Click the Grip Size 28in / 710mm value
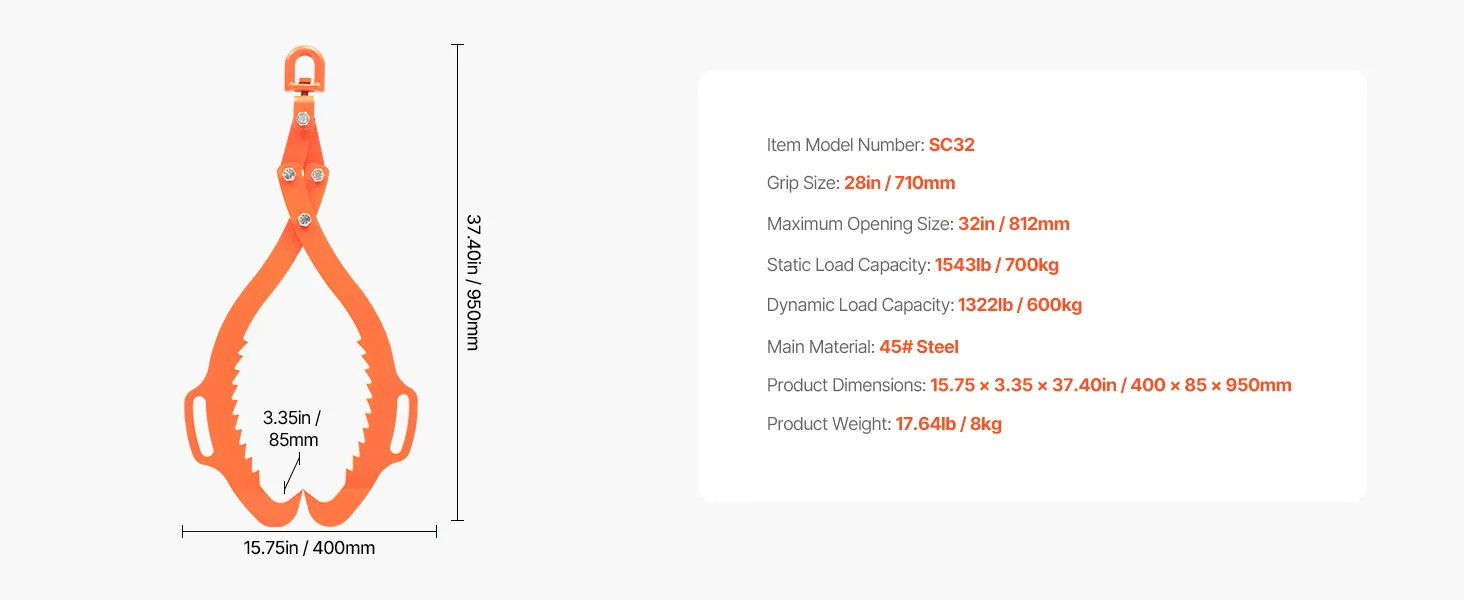This screenshot has width=1464, height=600. point(899,183)
